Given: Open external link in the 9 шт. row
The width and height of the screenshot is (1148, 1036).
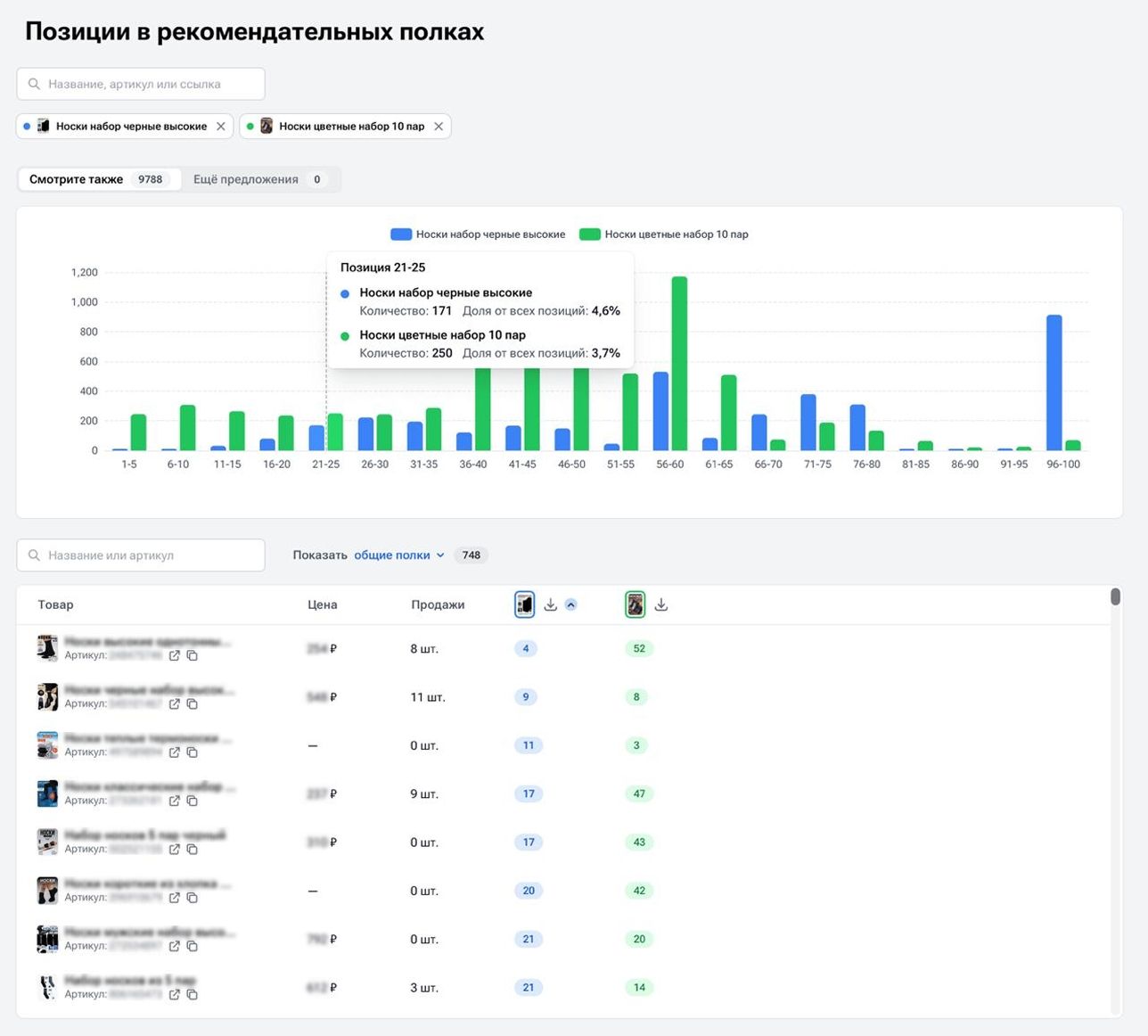Looking at the screenshot, I should [175, 801].
